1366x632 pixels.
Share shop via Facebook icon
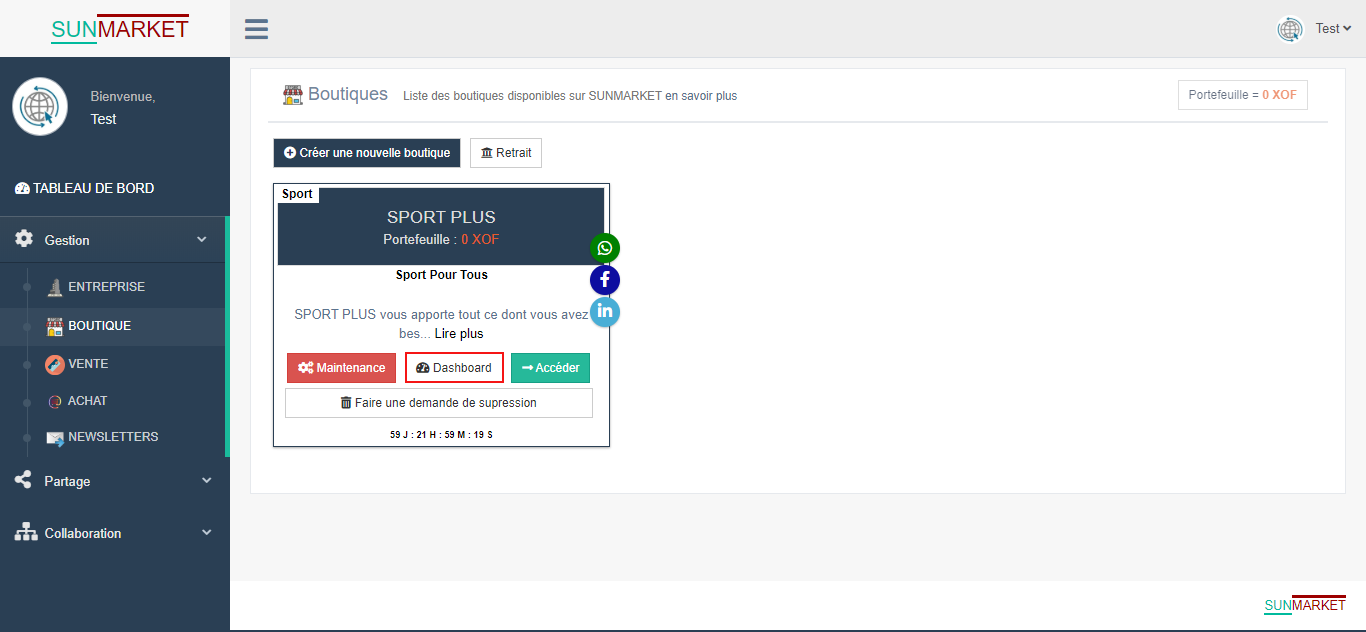point(605,280)
